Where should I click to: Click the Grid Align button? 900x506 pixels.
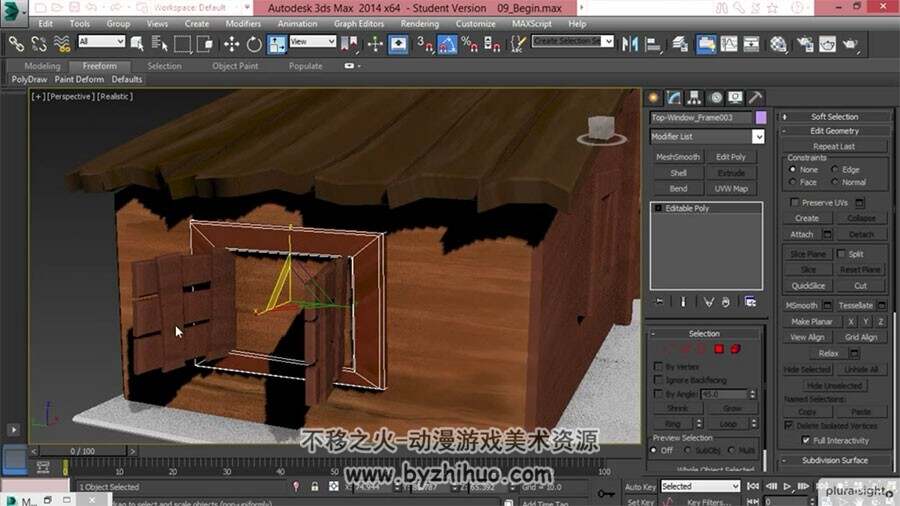point(861,337)
